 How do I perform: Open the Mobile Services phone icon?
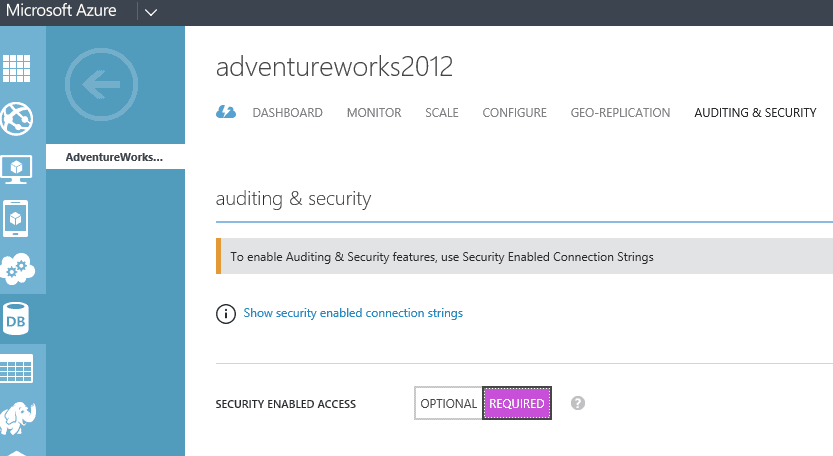point(16,218)
